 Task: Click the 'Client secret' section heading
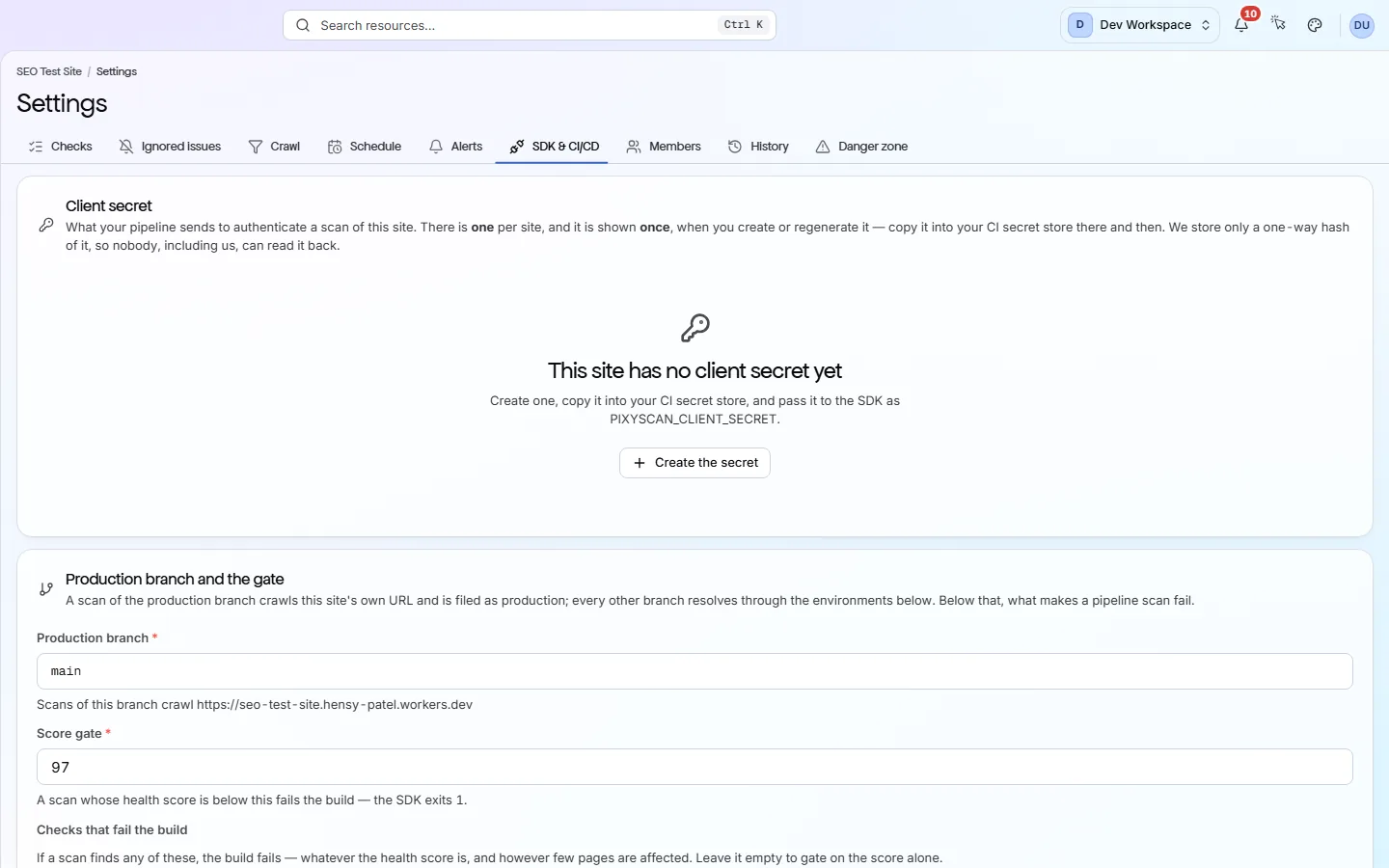(109, 205)
